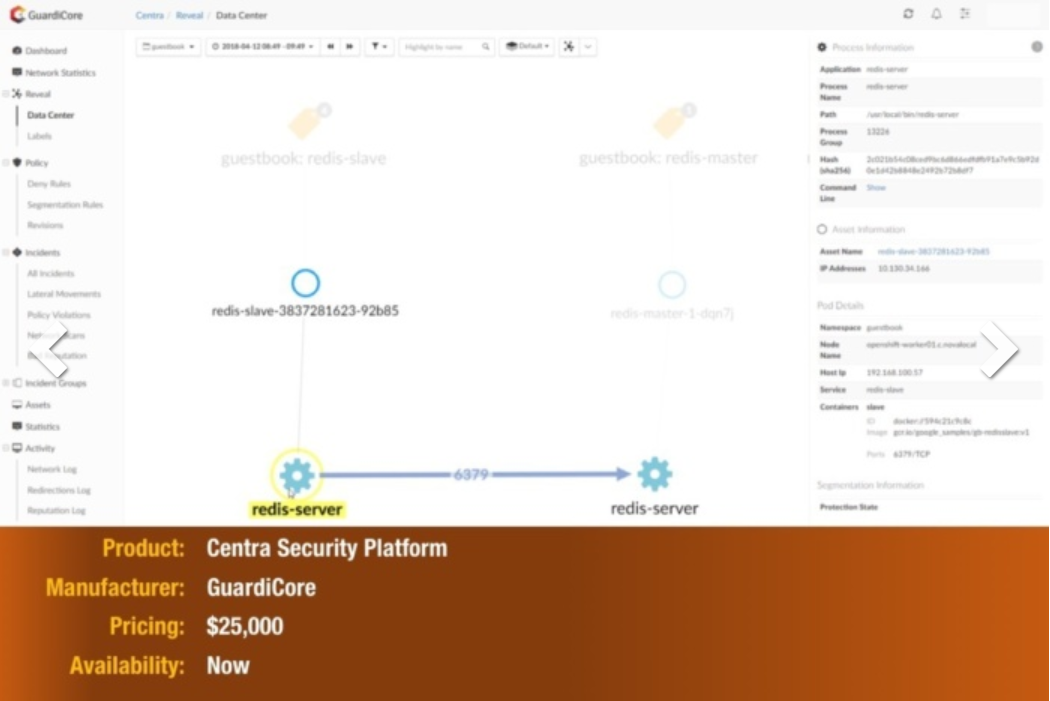The height and width of the screenshot is (701, 1050).
Task: Open the filter dropdown
Action: pyautogui.click(x=379, y=46)
